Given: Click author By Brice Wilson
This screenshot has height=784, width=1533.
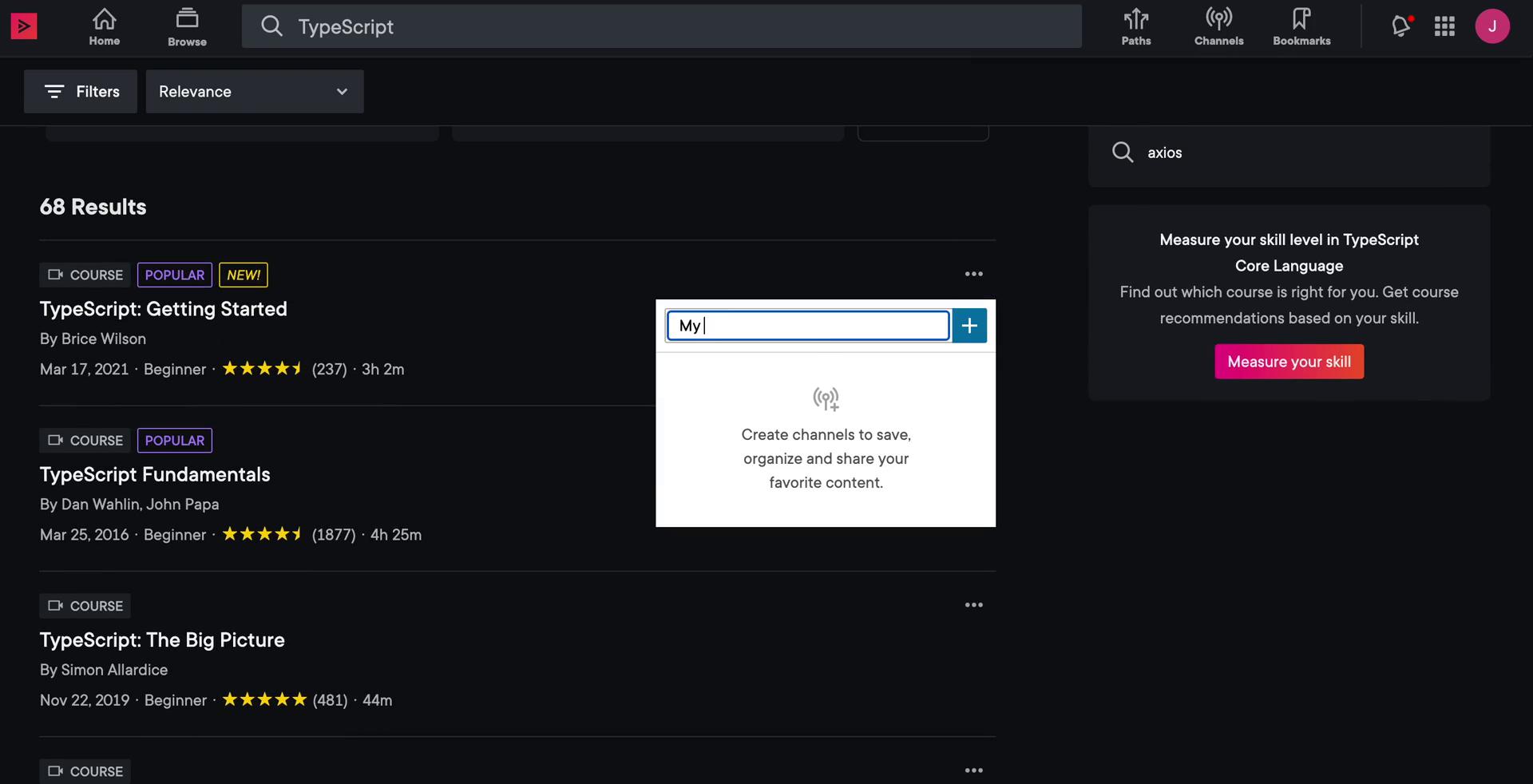Looking at the screenshot, I should (93, 339).
